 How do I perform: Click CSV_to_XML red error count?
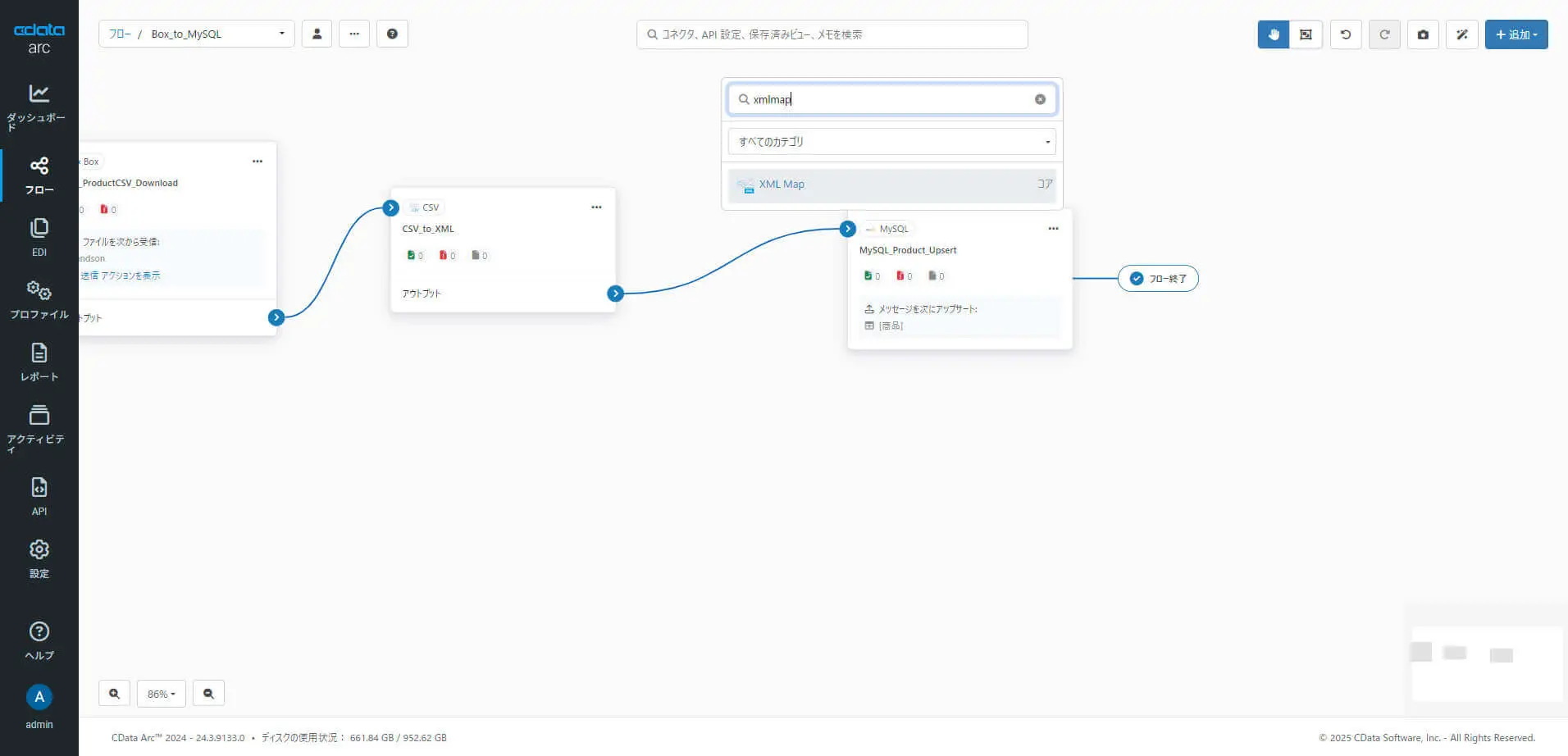coord(447,256)
